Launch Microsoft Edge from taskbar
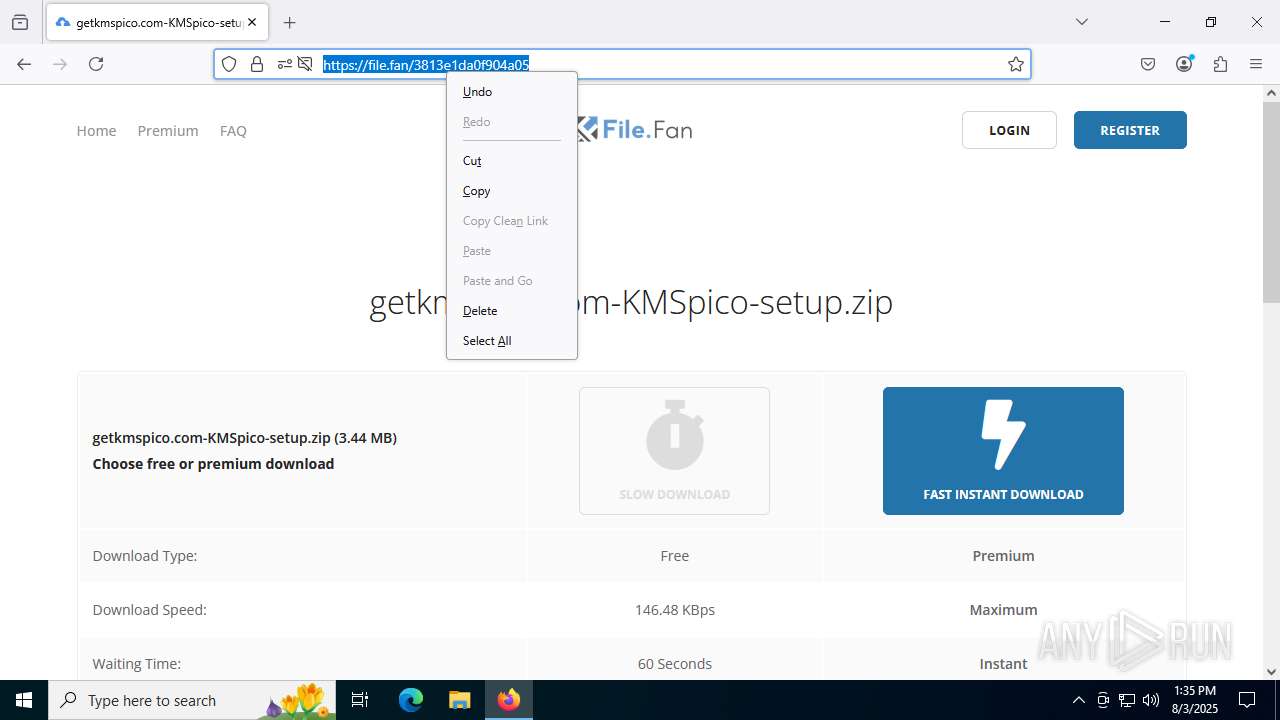The image size is (1280, 720). coord(411,700)
